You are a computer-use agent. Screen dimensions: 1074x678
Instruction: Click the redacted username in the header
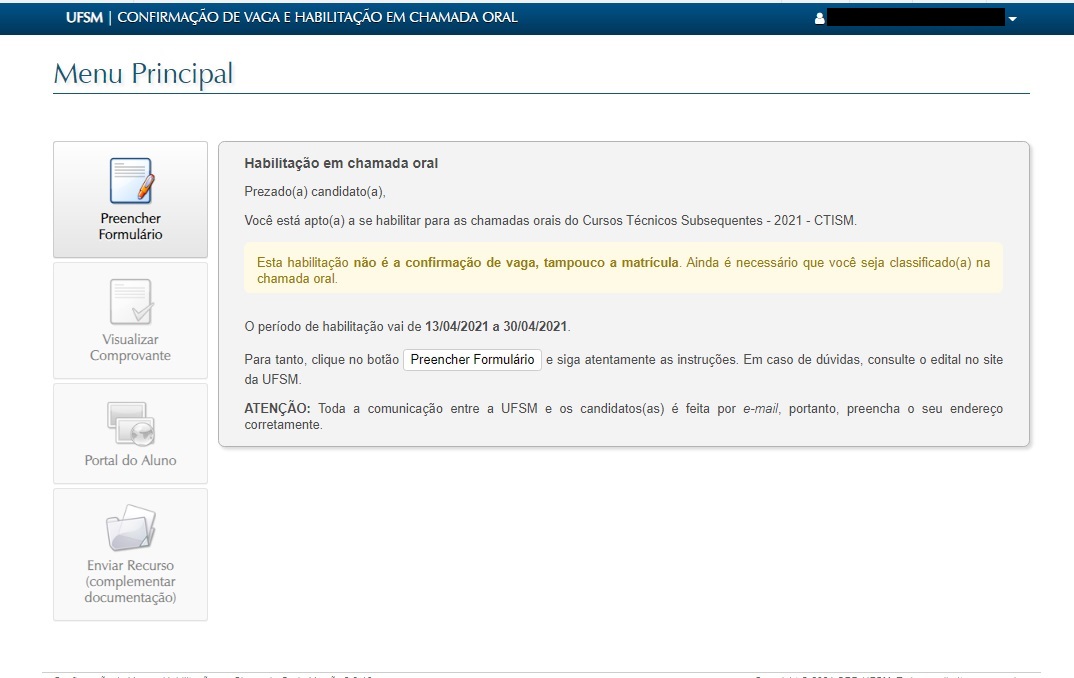click(x=915, y=18)
